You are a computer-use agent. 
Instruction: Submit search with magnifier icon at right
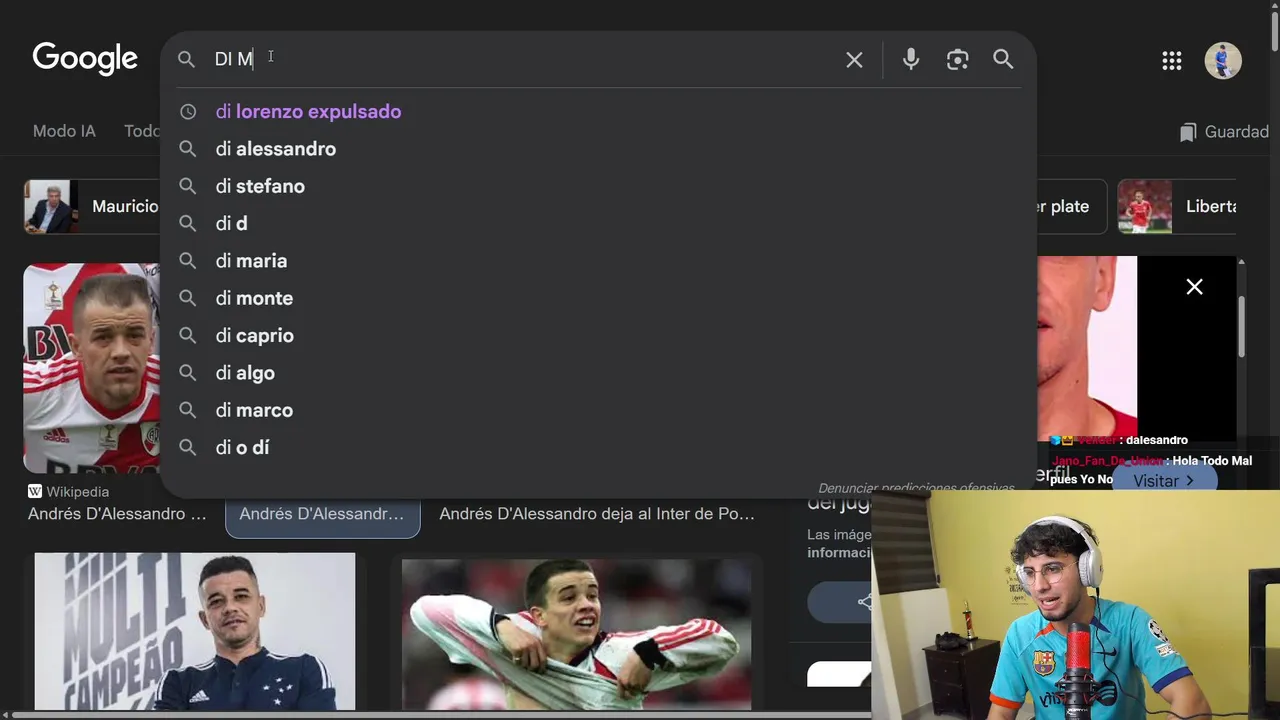click(1003, 60)
